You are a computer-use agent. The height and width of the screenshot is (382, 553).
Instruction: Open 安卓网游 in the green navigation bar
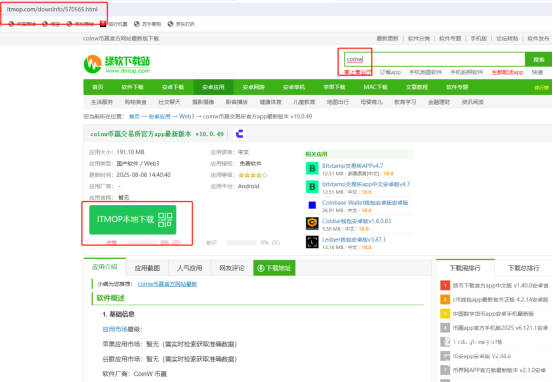click(253, 87)
